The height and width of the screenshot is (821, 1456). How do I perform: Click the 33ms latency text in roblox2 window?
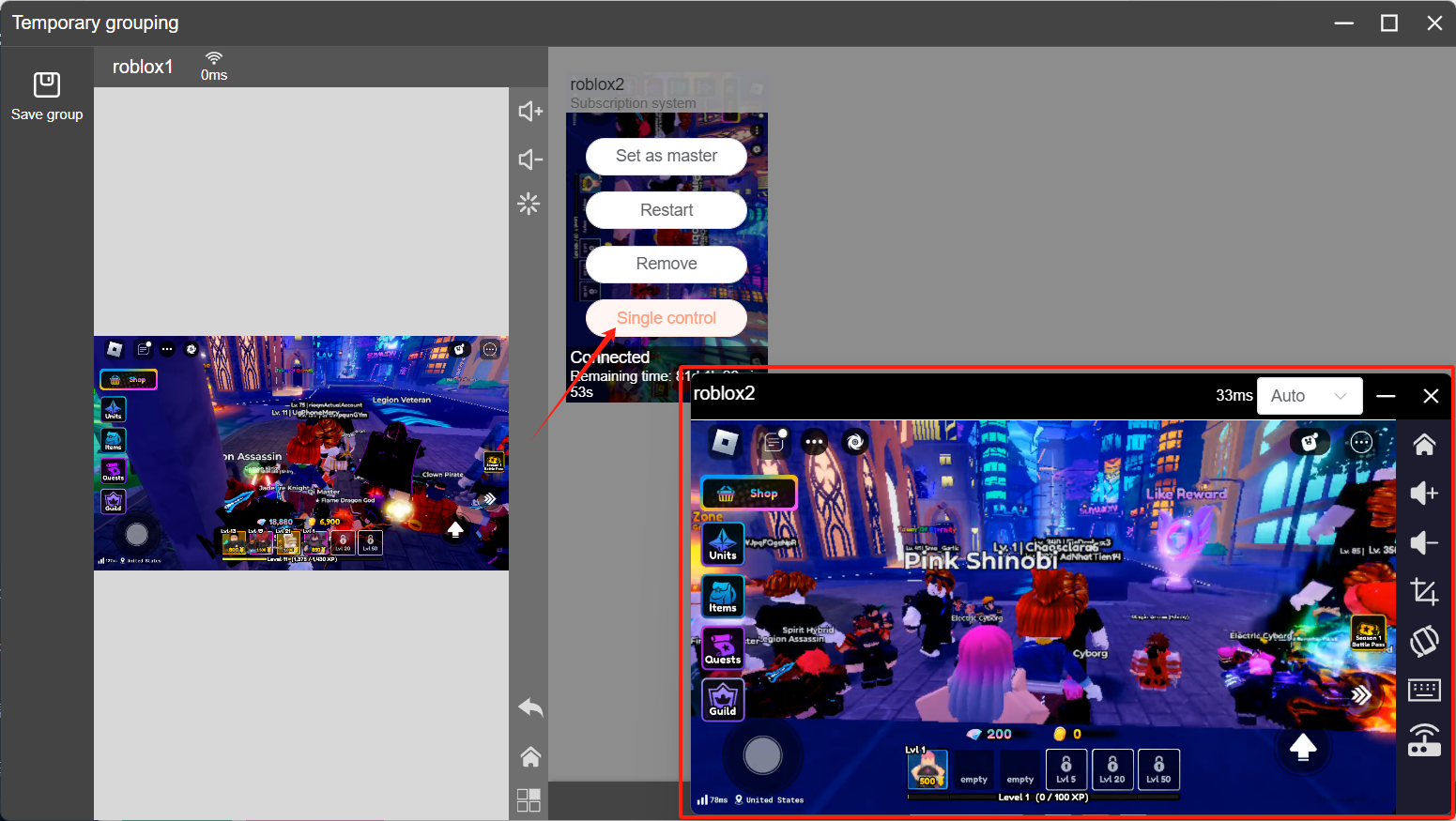coord(1234,396)
